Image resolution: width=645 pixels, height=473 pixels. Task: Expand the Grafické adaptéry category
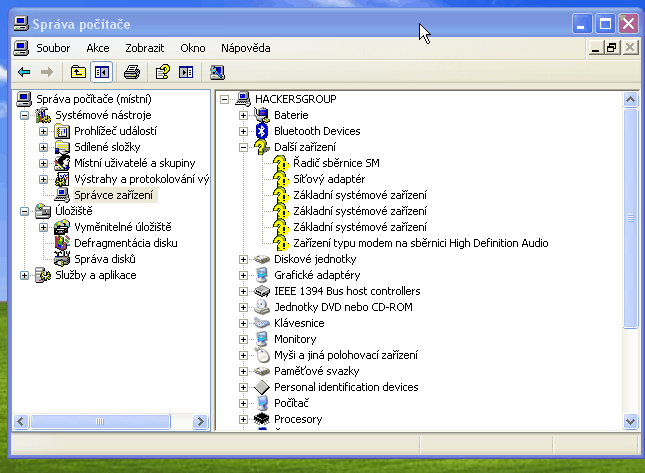[243, 275]
